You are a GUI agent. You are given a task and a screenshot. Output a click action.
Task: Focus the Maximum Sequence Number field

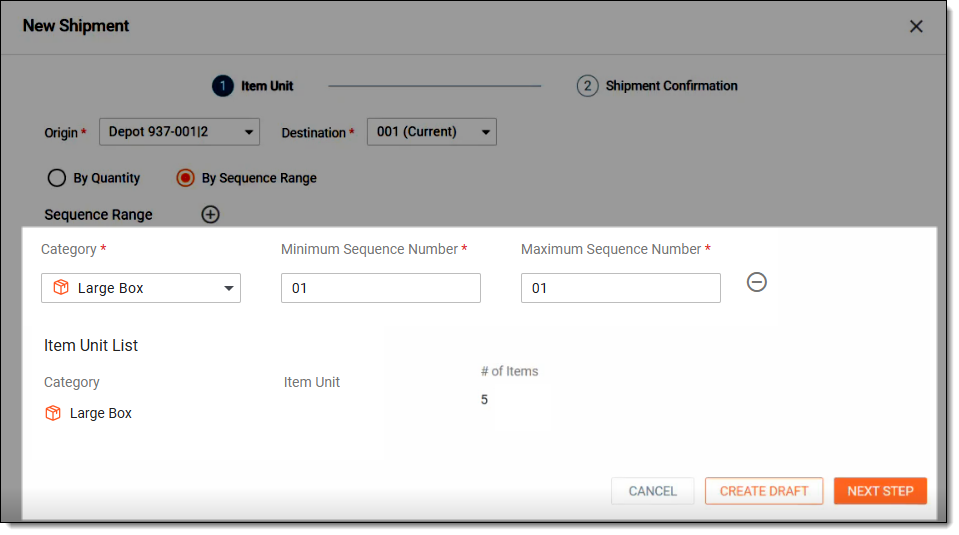[x=621, y=288]
